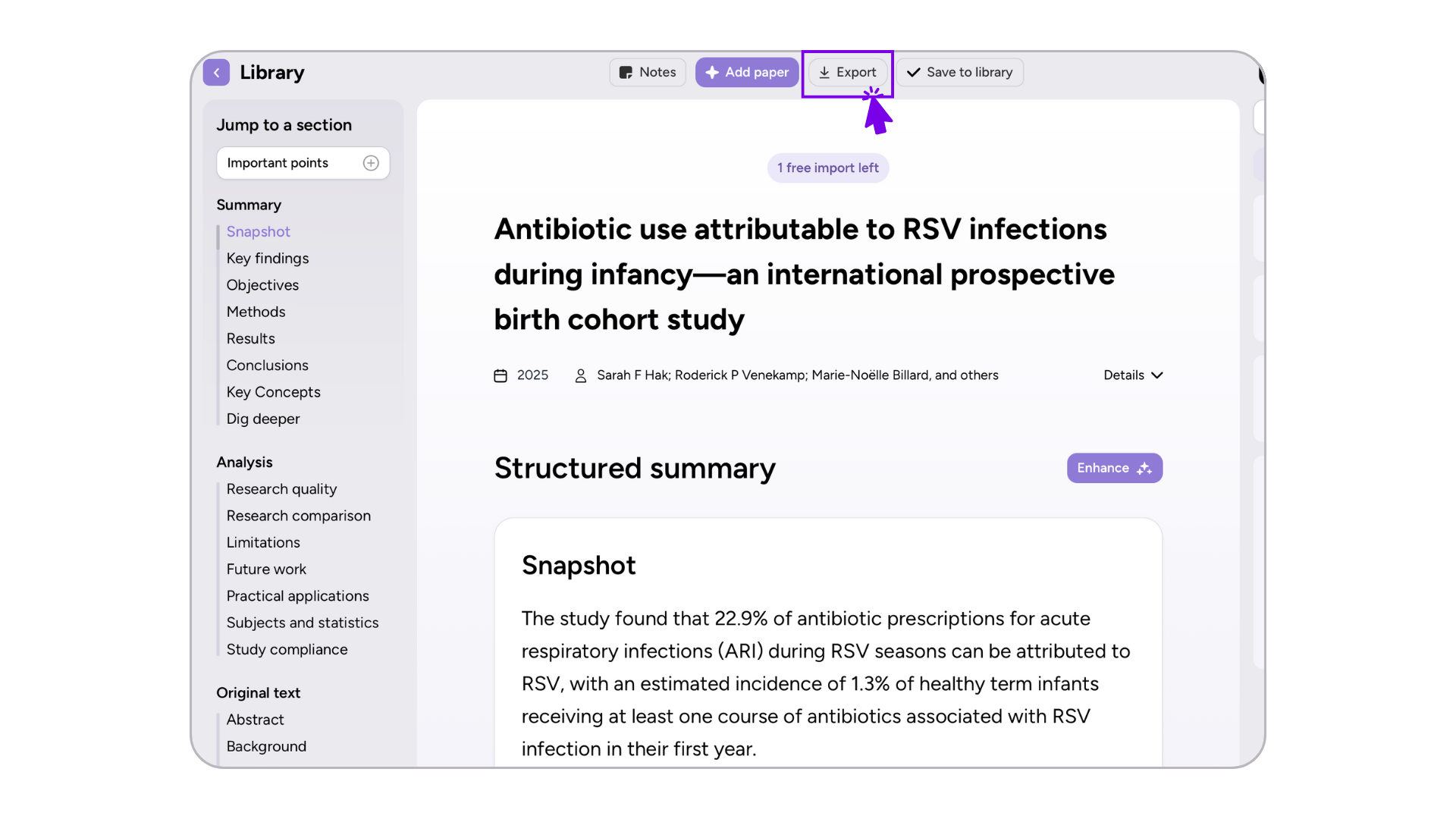Open the Important points selector
The width and height of the screenshot is (1456, 819).
303,163
